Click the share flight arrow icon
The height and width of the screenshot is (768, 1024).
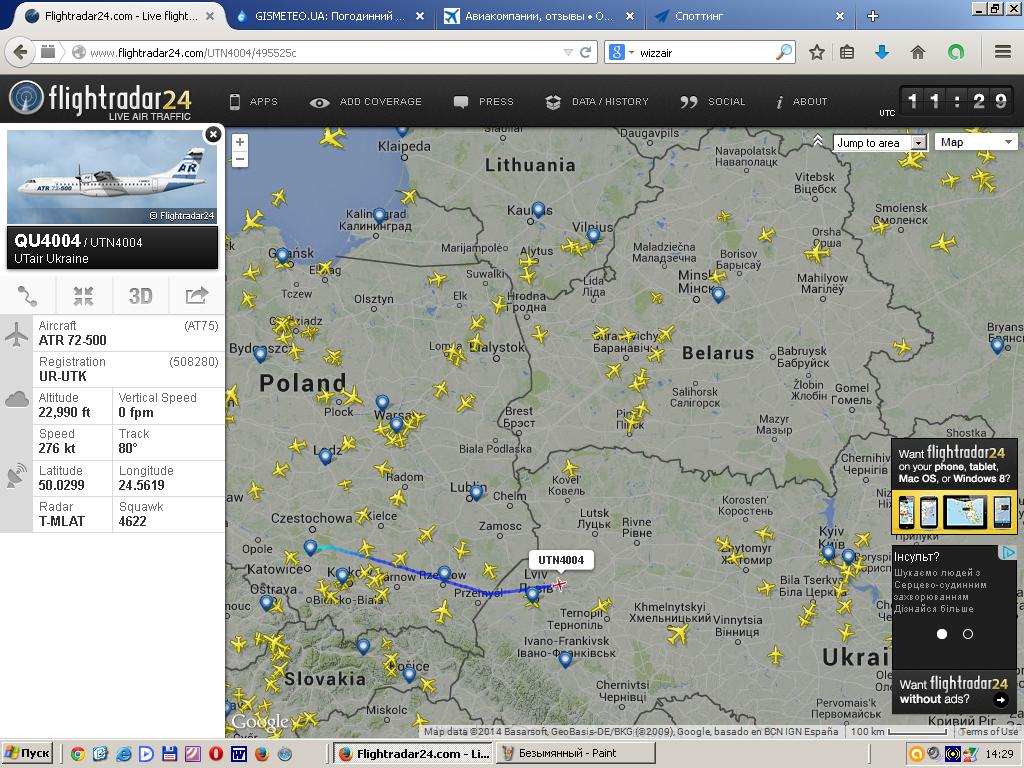point(196,295)
